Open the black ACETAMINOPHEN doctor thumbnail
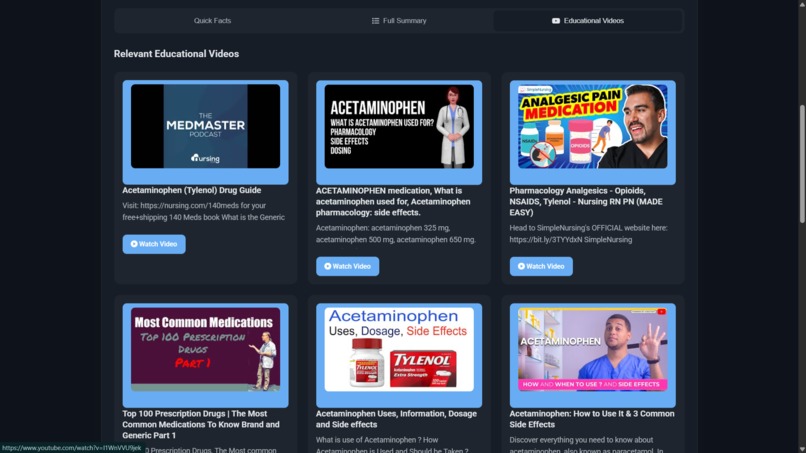The height and width of the screenshot is (453, 806). pos(399,126)
